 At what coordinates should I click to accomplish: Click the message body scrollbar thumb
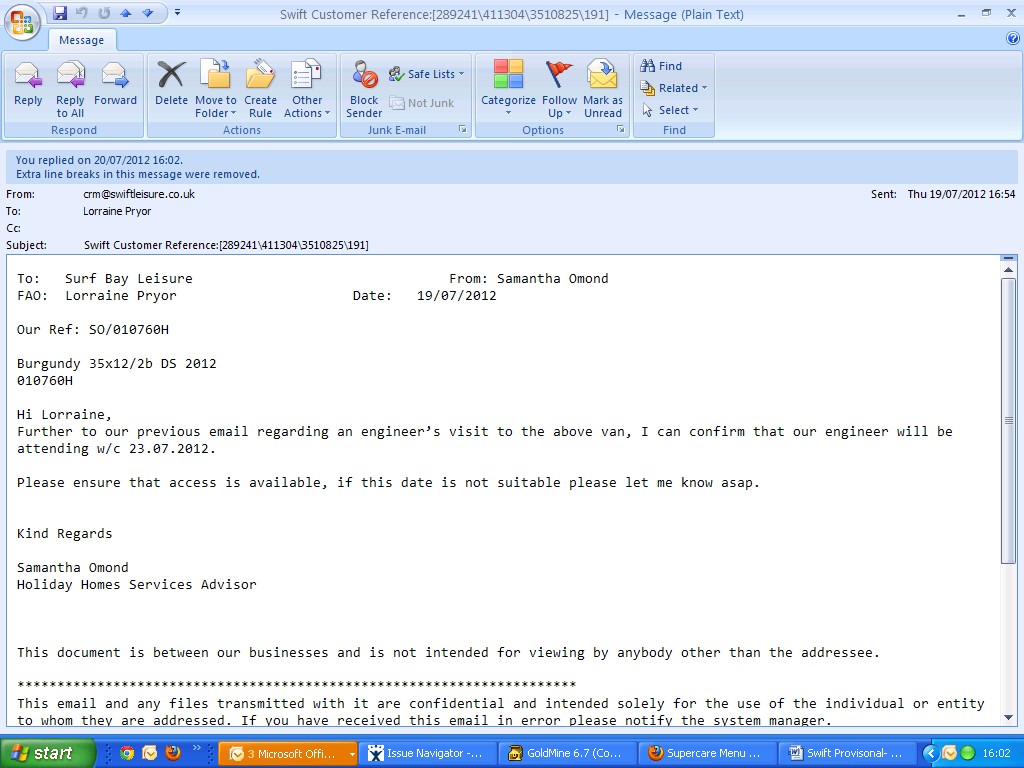pyautogui.click(x=1008, y=421)
